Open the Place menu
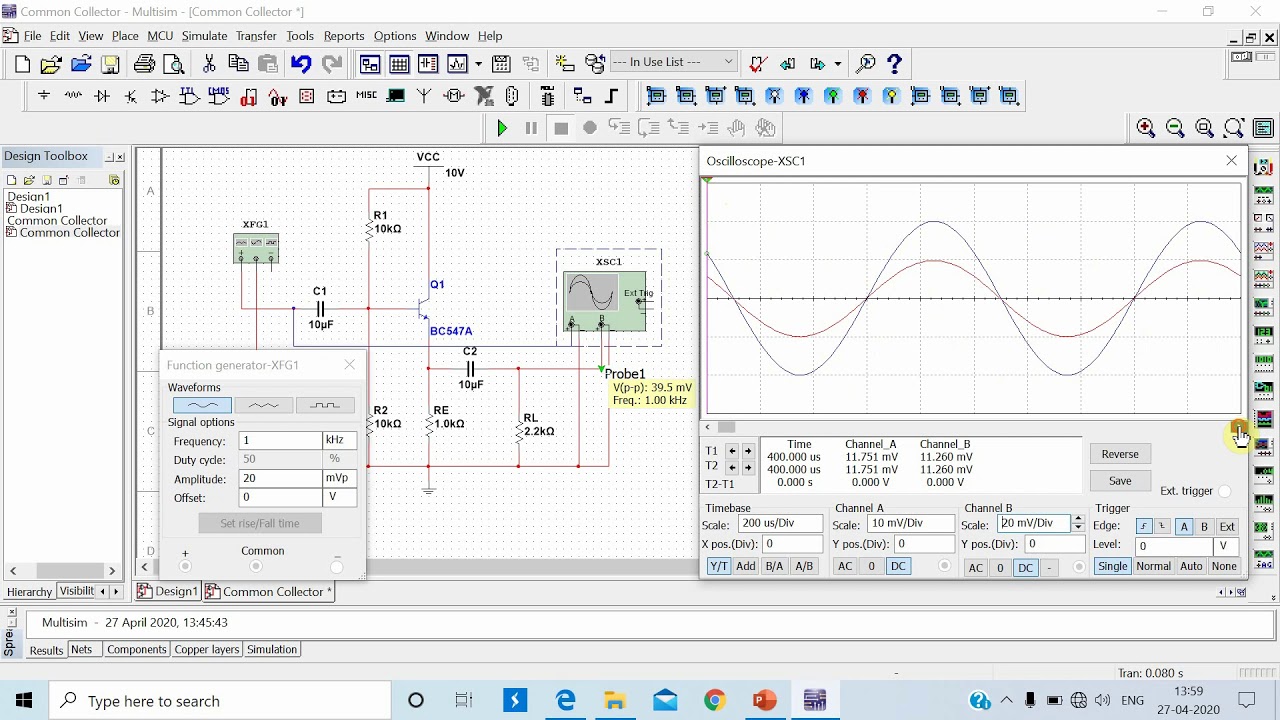Screen dimensions: 1280x720 125,36
